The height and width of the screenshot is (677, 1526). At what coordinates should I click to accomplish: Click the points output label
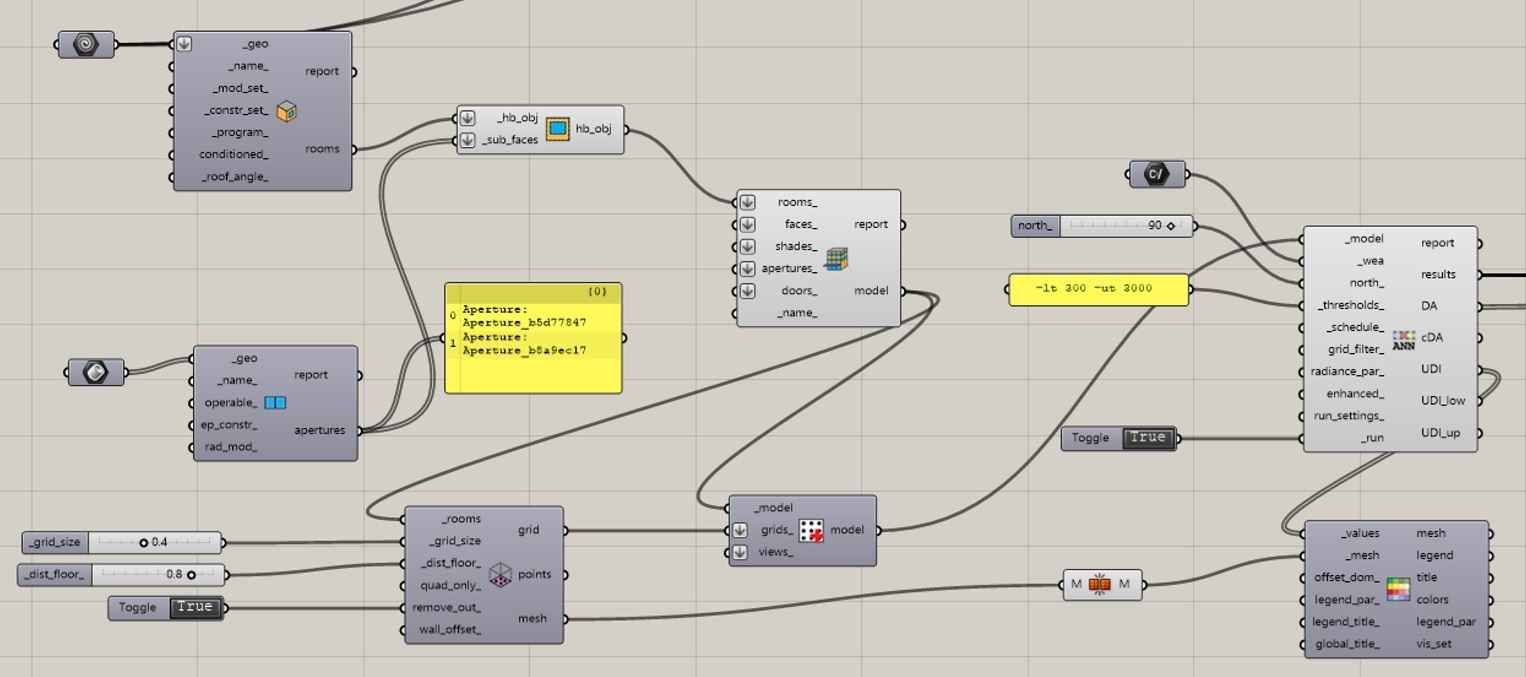pyautogui.click(x=535, y=575)
